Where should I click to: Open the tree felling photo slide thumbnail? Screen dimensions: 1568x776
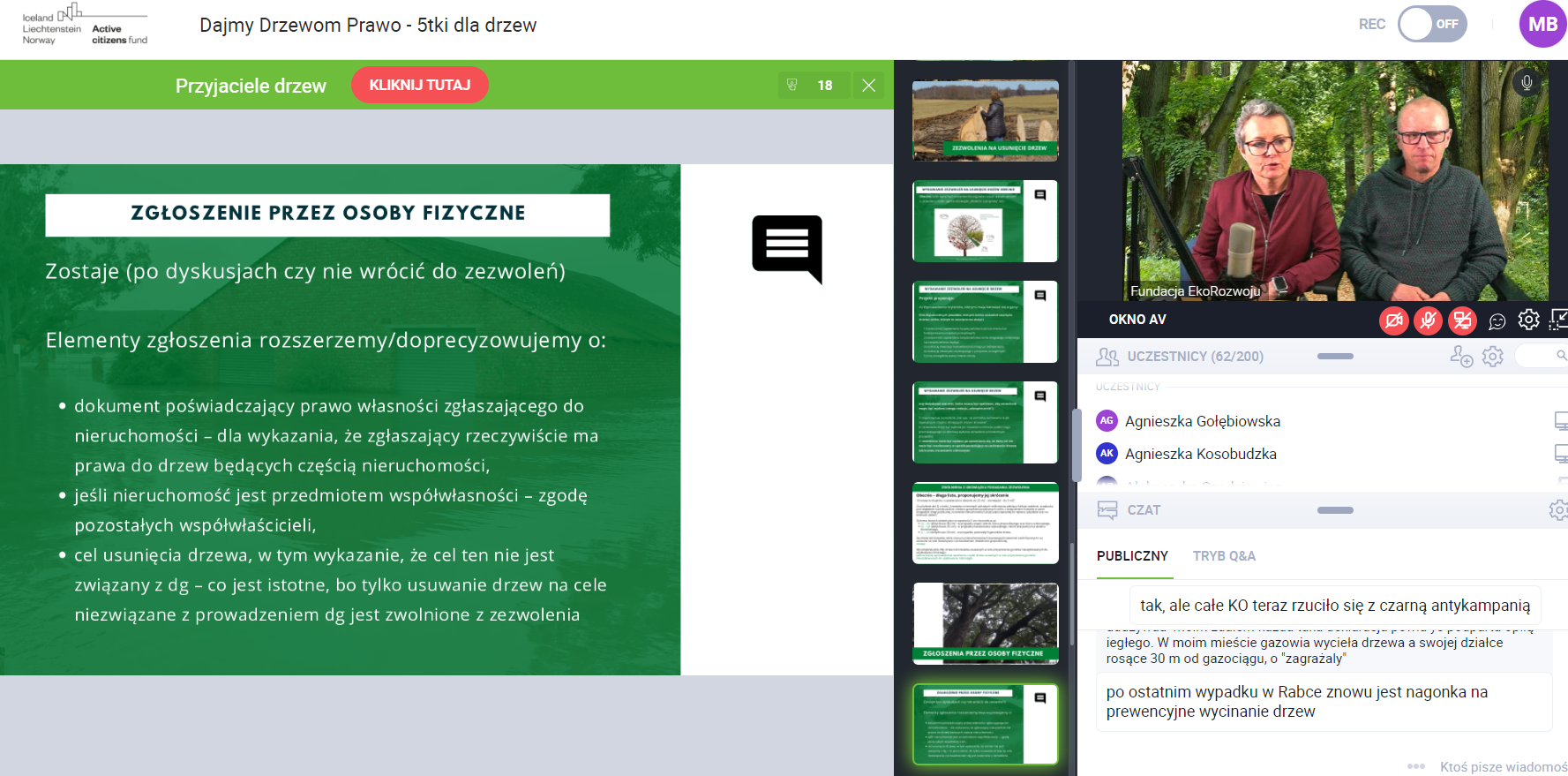(985, 120)
